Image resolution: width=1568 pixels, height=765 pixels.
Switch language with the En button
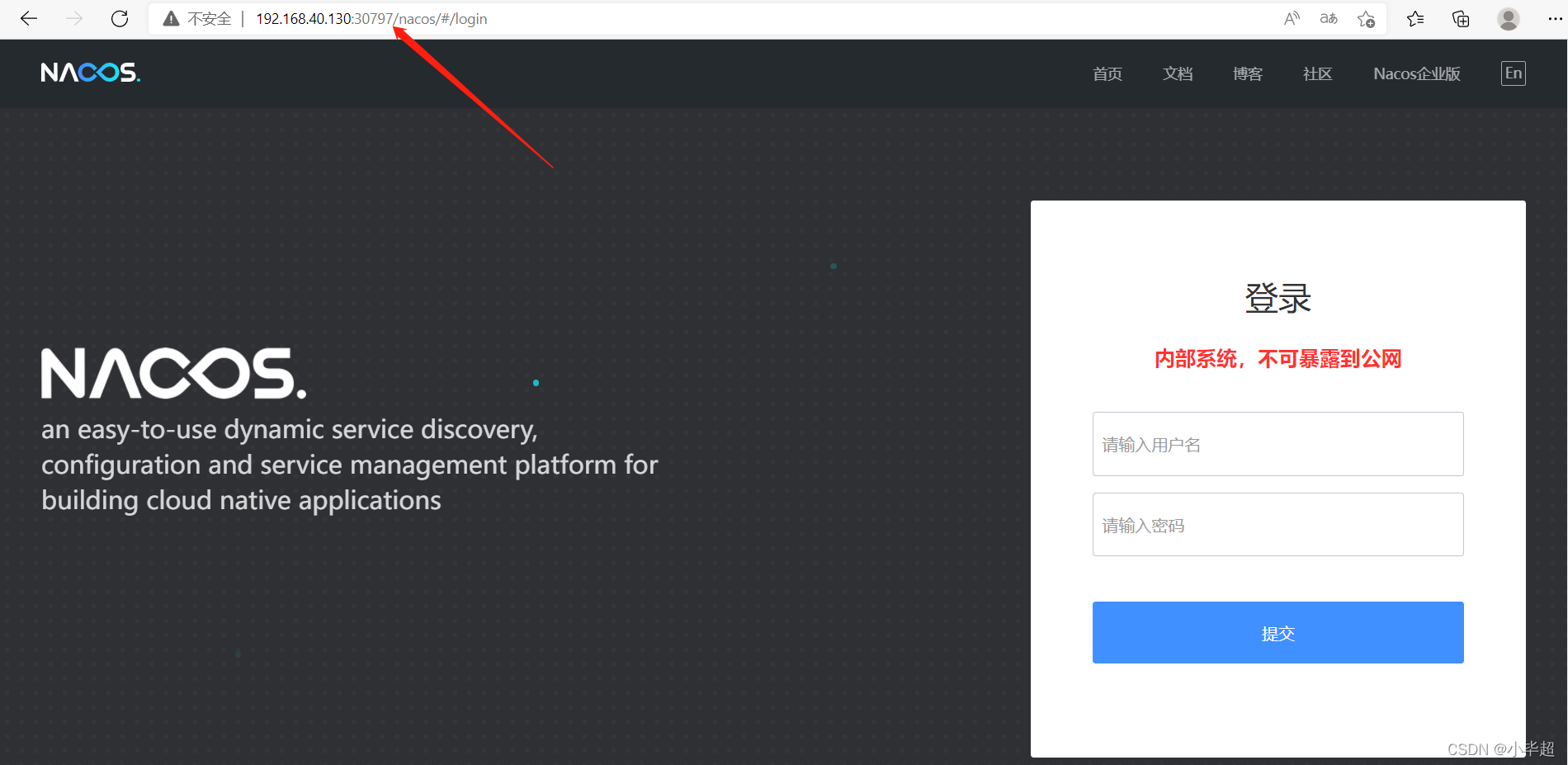tap(1514, 73)
